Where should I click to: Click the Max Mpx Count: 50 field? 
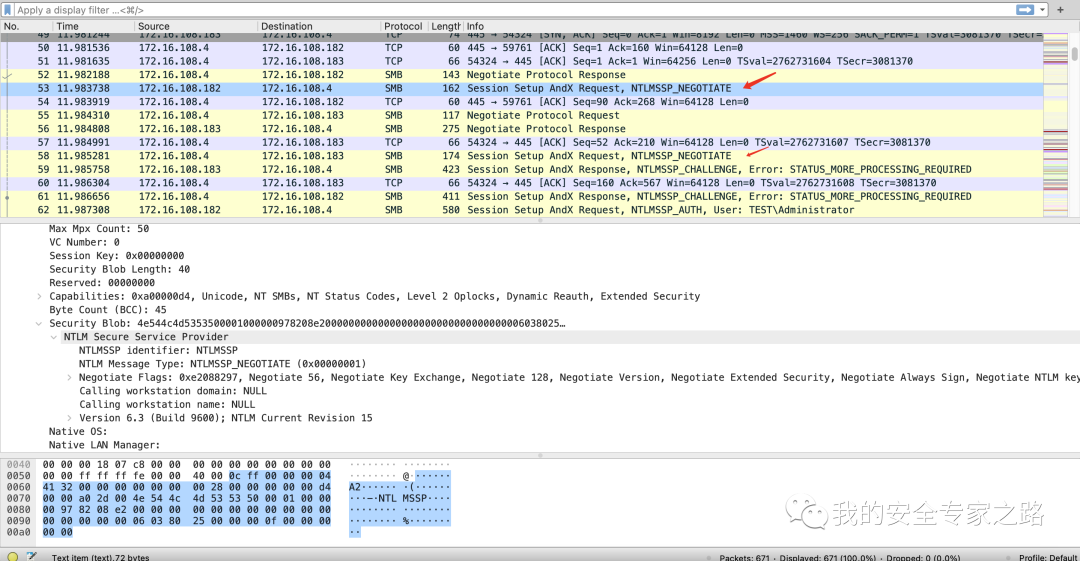99,229
